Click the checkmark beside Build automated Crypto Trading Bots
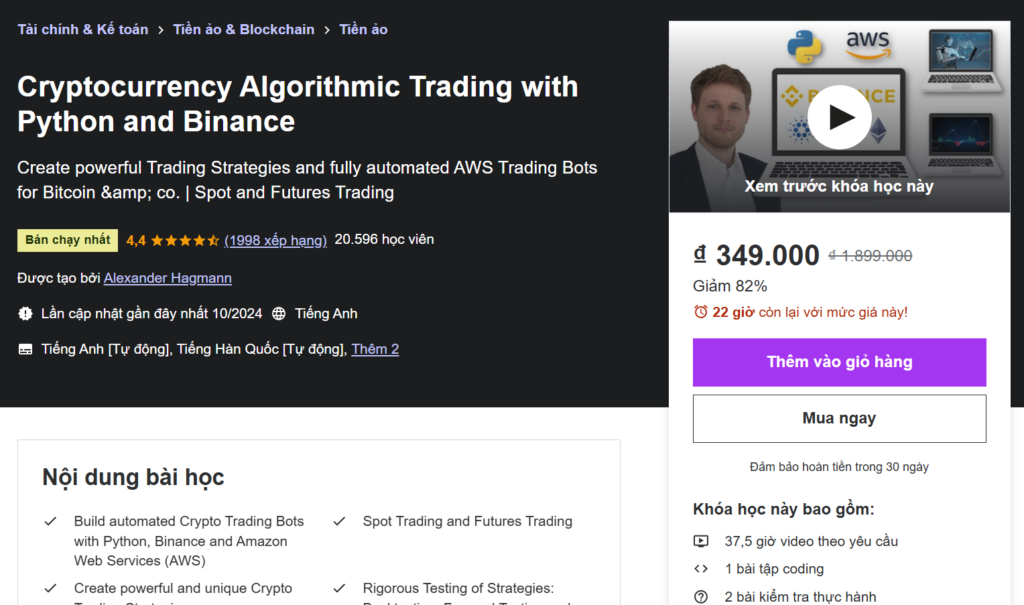 click(x=49, y=521)
